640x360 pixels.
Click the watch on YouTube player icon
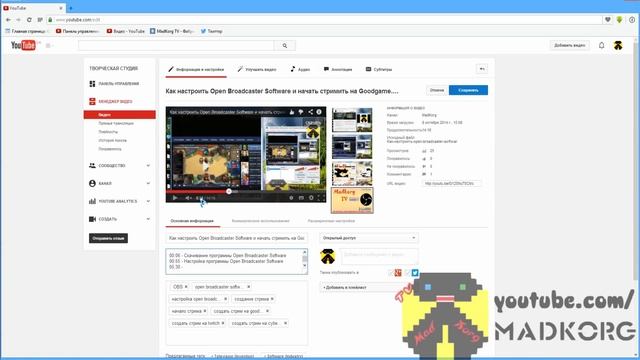click(311, 198)
